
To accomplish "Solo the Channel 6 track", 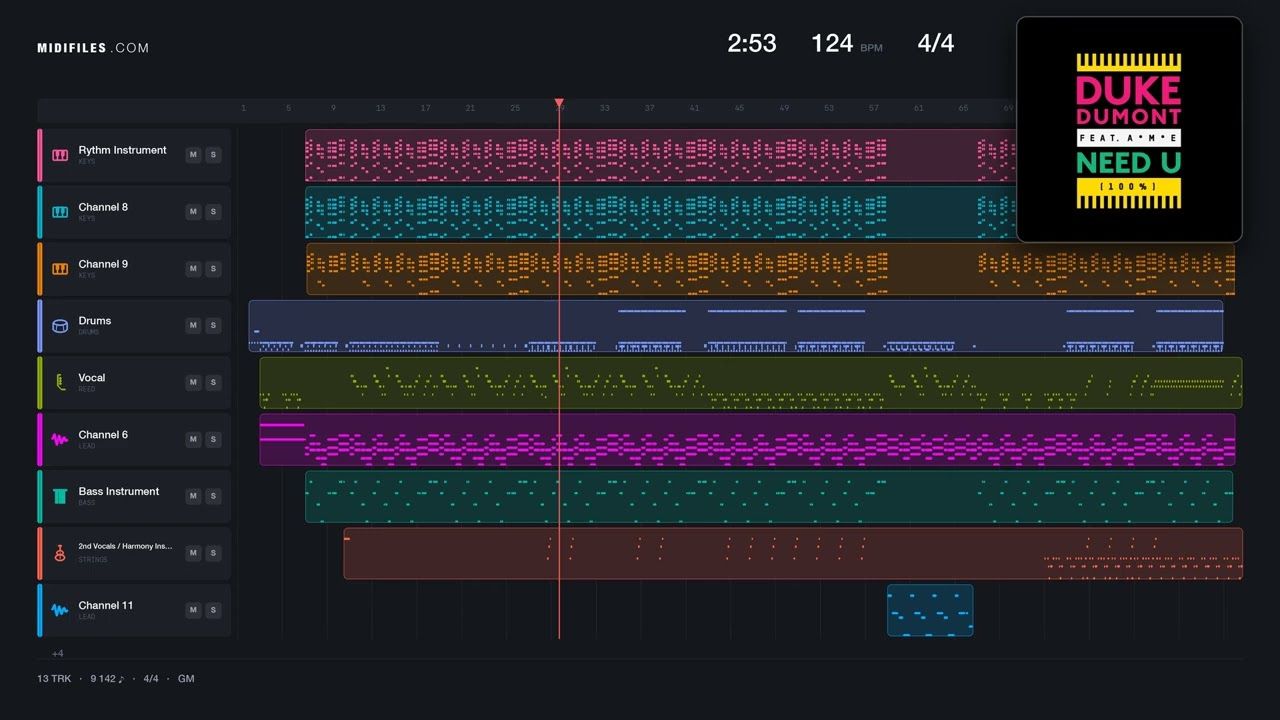I will (213, 440).
